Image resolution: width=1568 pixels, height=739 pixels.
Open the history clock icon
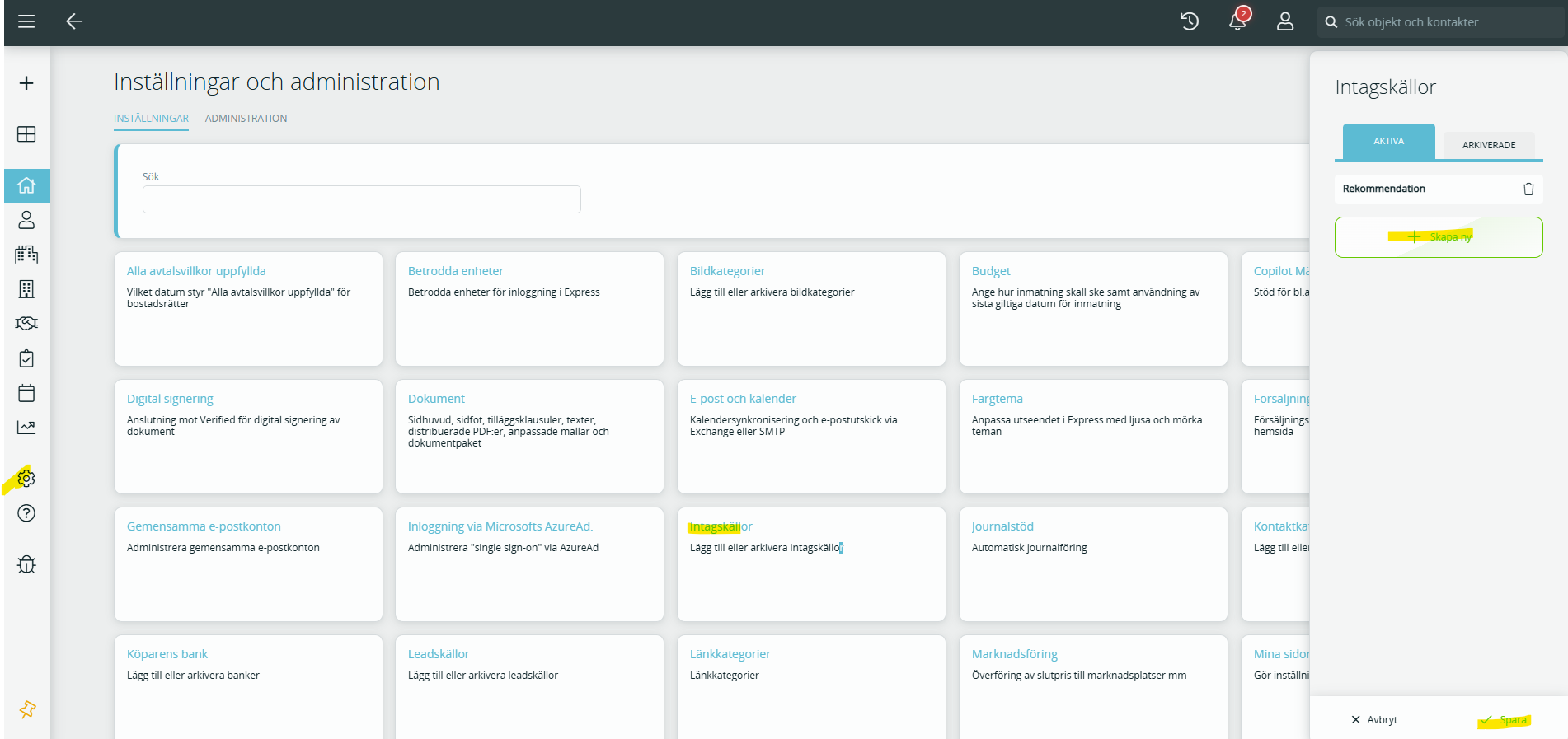point(1189,21)
